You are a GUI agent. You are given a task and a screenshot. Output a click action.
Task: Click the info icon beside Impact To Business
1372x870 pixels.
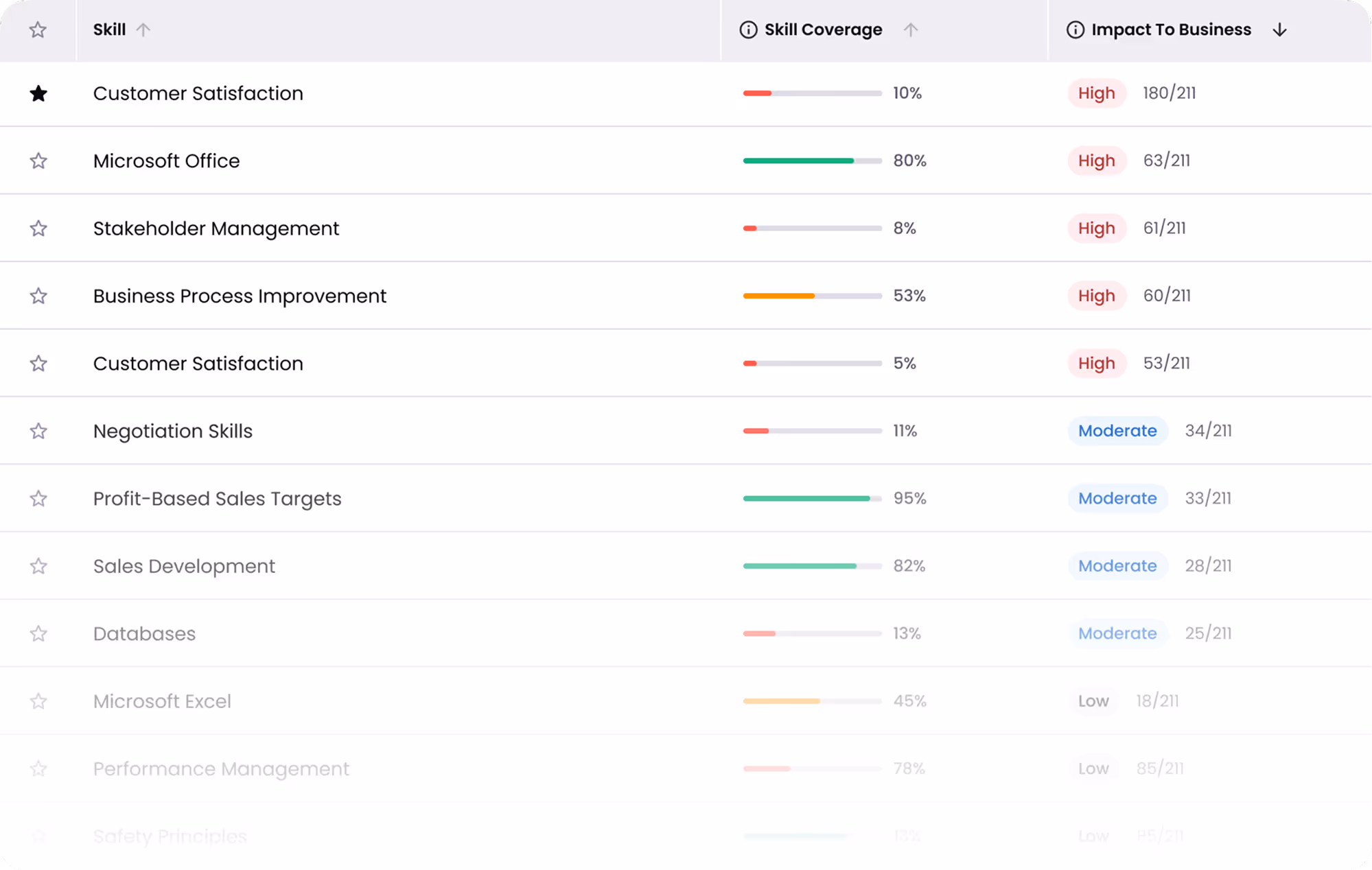[x=1074, y=30]
